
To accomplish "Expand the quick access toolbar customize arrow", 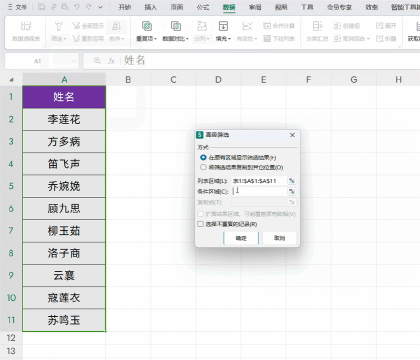I will [101, 7].
